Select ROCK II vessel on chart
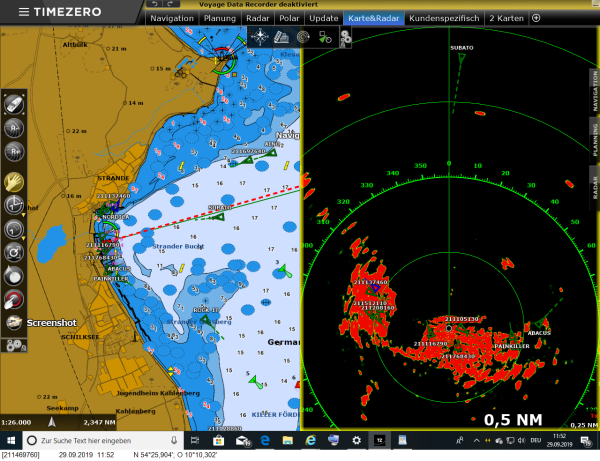Image resolution: width=600 pixels, height=461 pixels. pyautogui.click(x=205, y=319)
